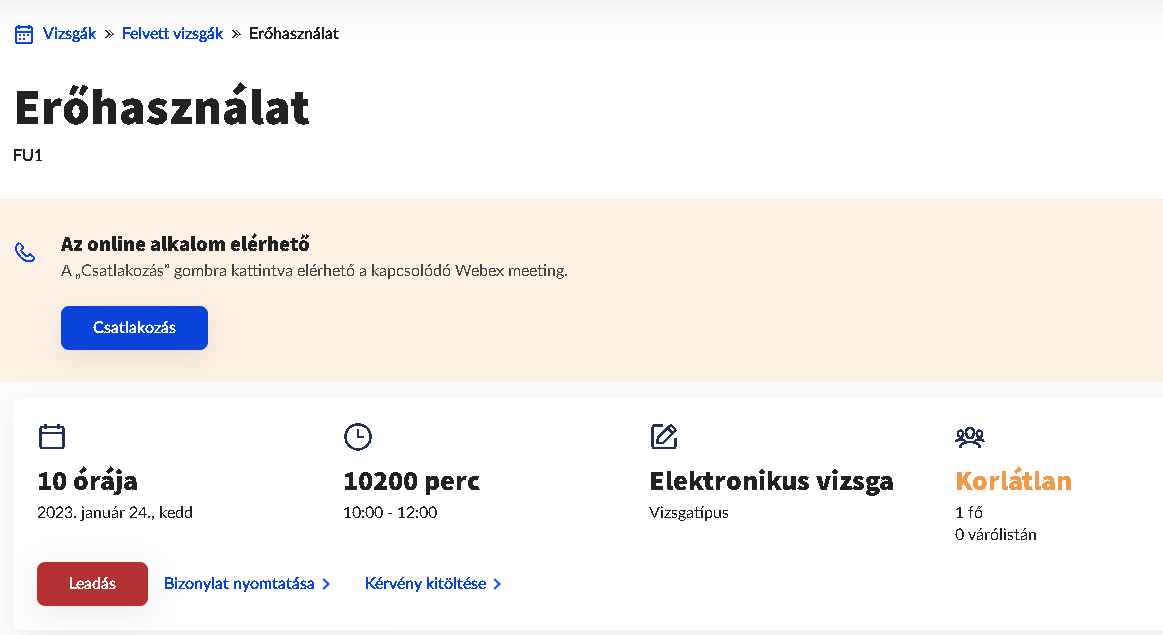Click the calendar icon above "10 órája"
1163x635 pixels.
coord(52,436)
